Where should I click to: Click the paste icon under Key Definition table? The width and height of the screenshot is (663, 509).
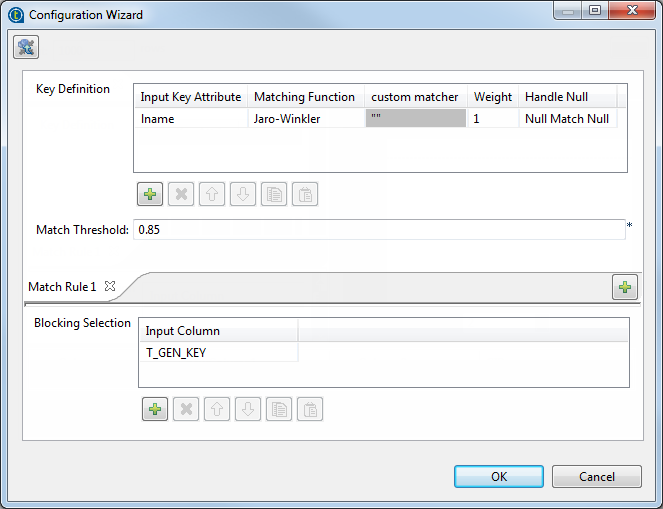coord(305,194)
